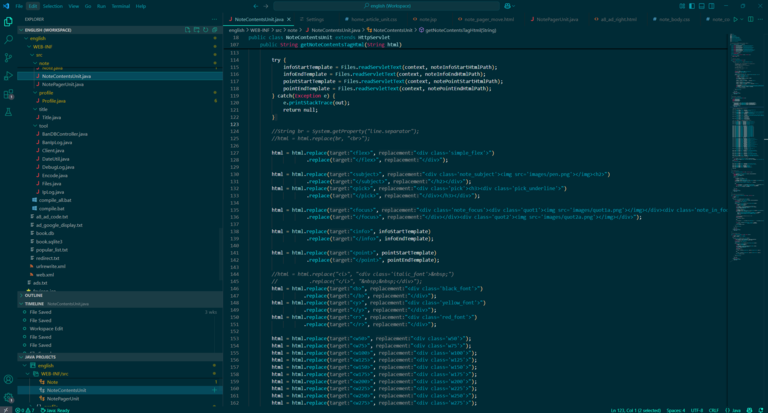Open the Explorer view in activity bar

pos(8,22)
